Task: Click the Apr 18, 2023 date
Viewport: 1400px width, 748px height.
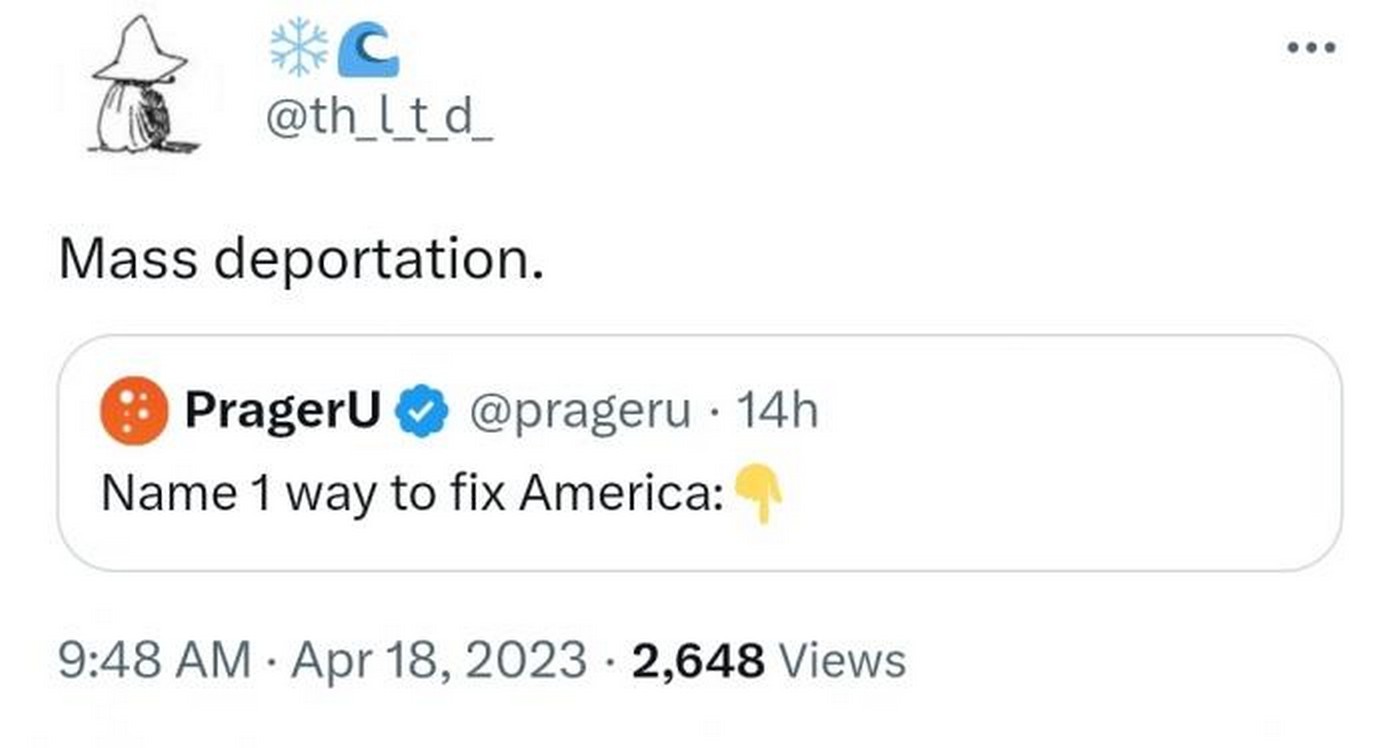Action: (x=439, y=661)
